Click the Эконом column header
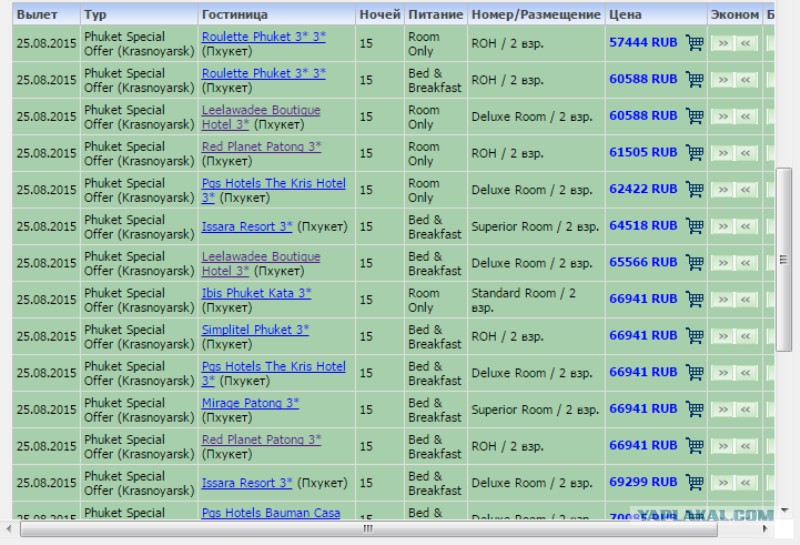This screenshot has height=545, width=800. [735, 15]
